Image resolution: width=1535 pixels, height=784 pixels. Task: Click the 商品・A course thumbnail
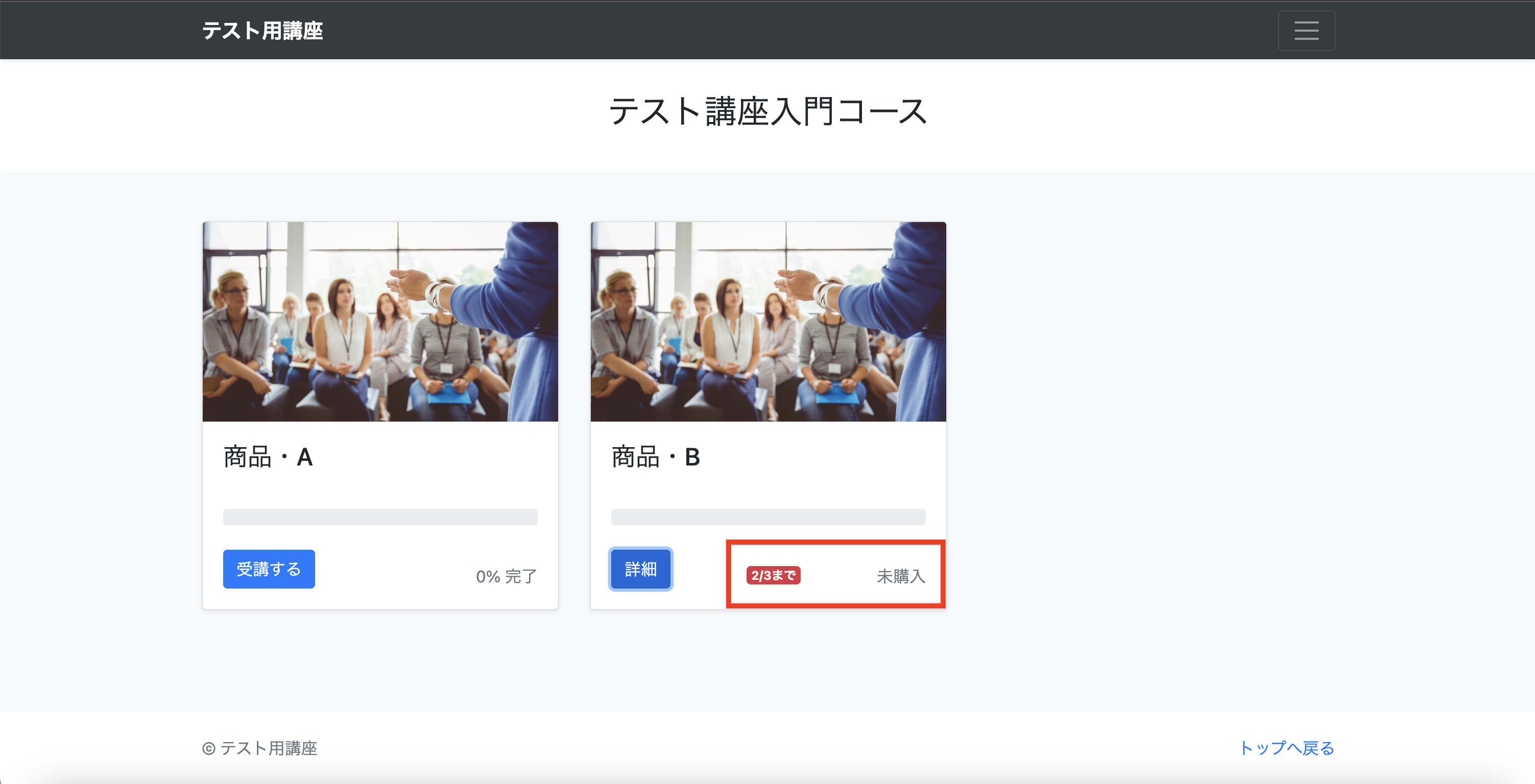(380, 322)
